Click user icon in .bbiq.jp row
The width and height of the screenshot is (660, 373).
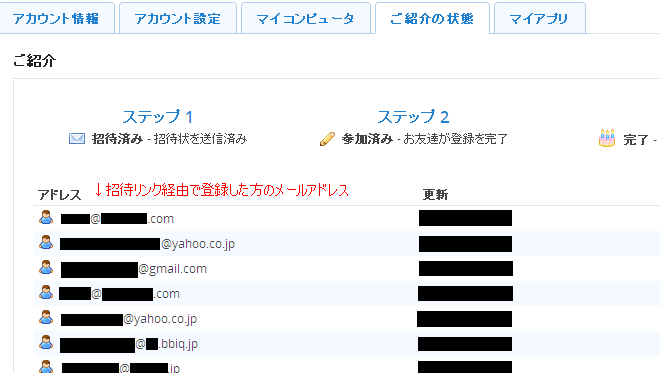[46, 342]
